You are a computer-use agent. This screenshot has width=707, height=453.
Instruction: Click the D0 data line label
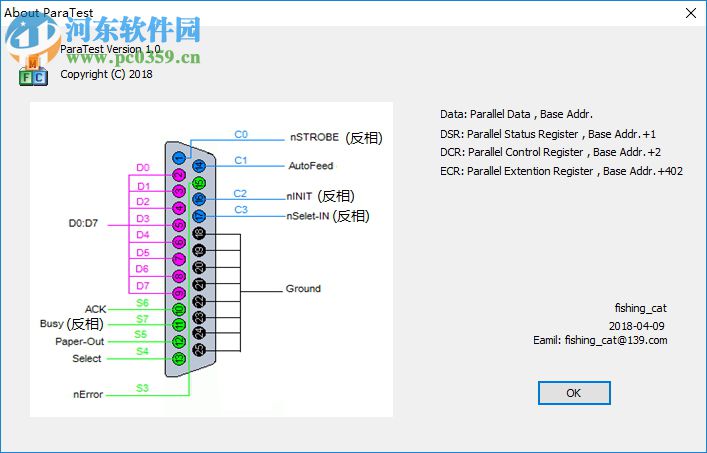point(142,168)
